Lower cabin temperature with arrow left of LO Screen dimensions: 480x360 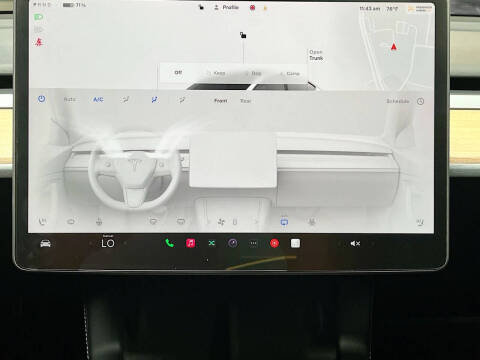91,244
